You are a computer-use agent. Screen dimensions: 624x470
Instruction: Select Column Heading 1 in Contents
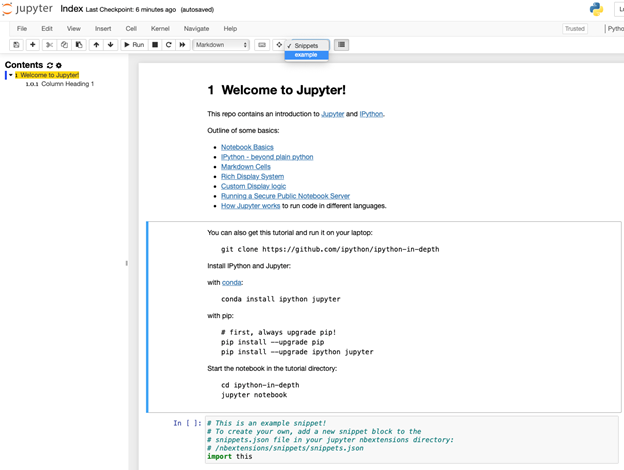[67, 84]
